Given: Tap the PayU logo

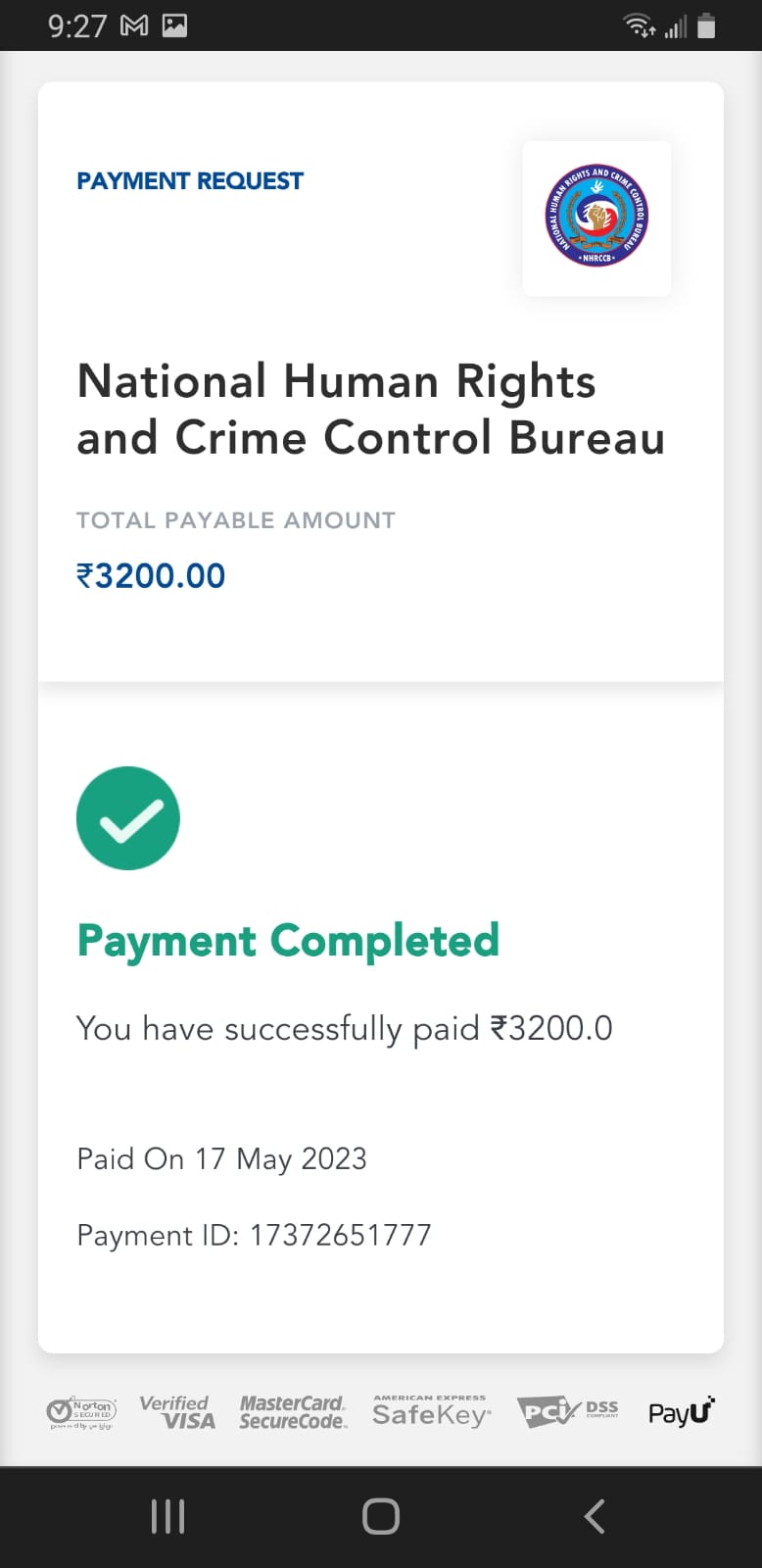Looking at the screenshot, I should 681,1412.
